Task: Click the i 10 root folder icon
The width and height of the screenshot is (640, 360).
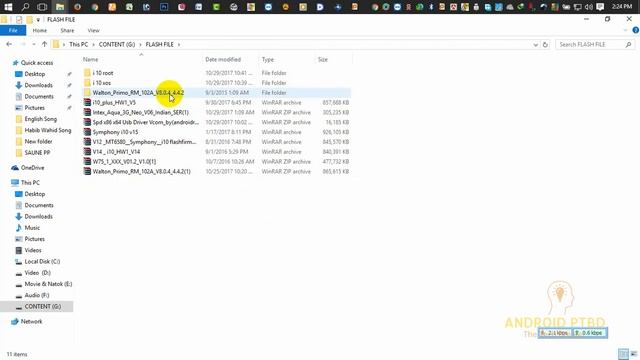Action: [87, 73]
